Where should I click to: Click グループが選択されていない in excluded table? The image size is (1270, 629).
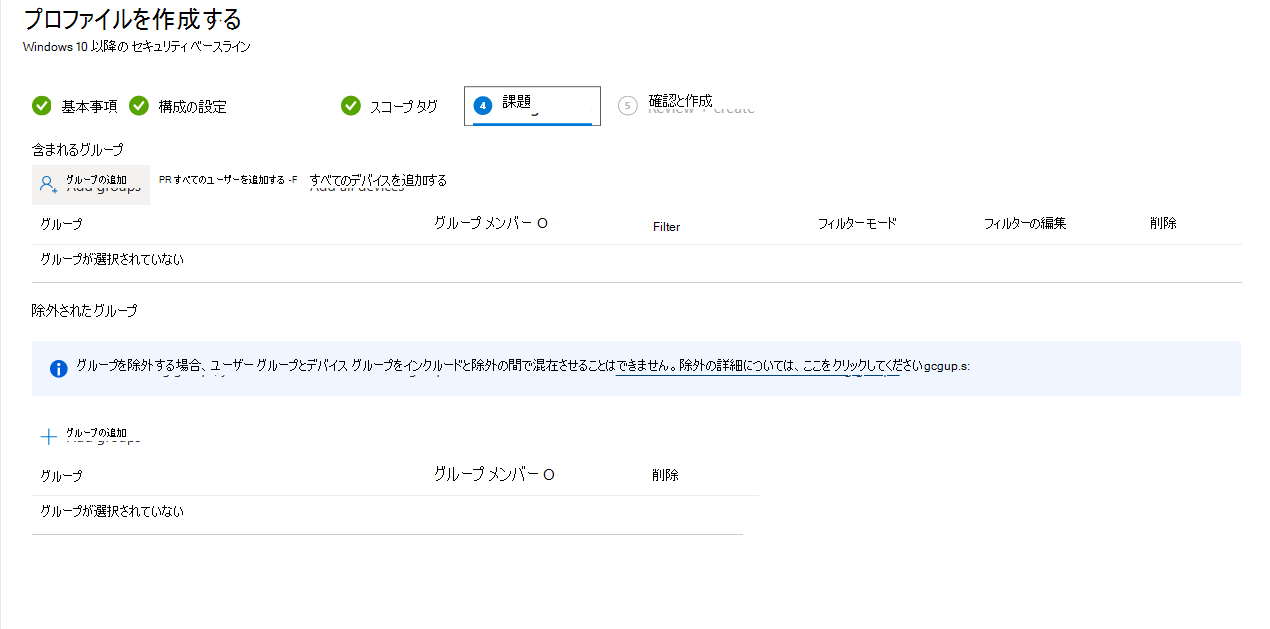click(x=112, y=511)
